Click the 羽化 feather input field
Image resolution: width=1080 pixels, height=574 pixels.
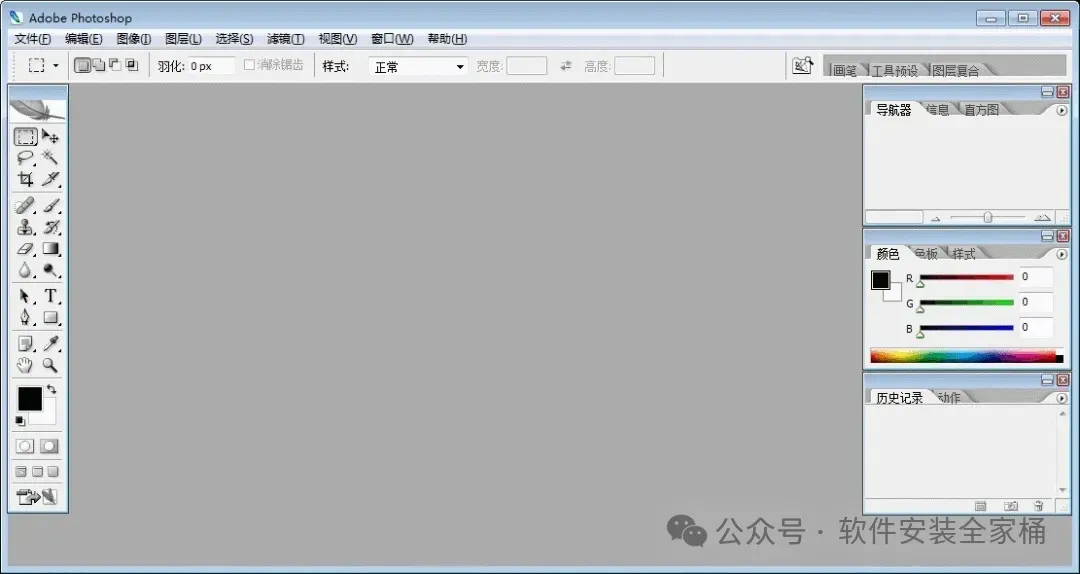(x=211, y=65)
